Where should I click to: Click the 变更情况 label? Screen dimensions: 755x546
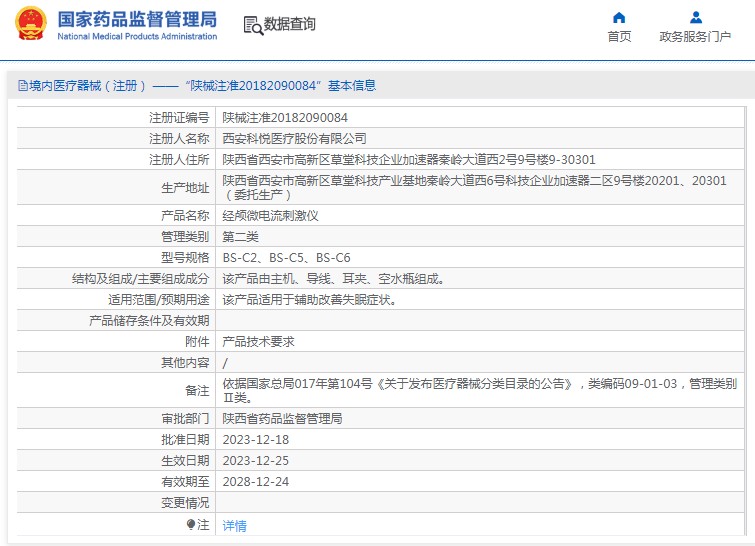point(185,503)
